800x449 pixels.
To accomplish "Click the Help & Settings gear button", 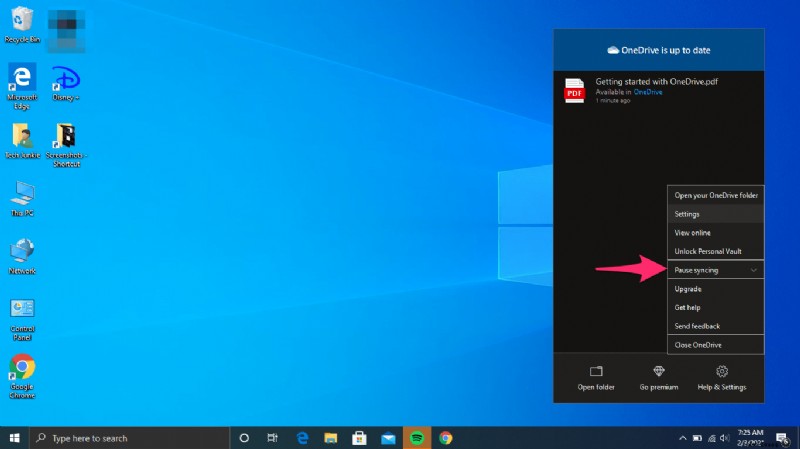I will coord(721,378).
